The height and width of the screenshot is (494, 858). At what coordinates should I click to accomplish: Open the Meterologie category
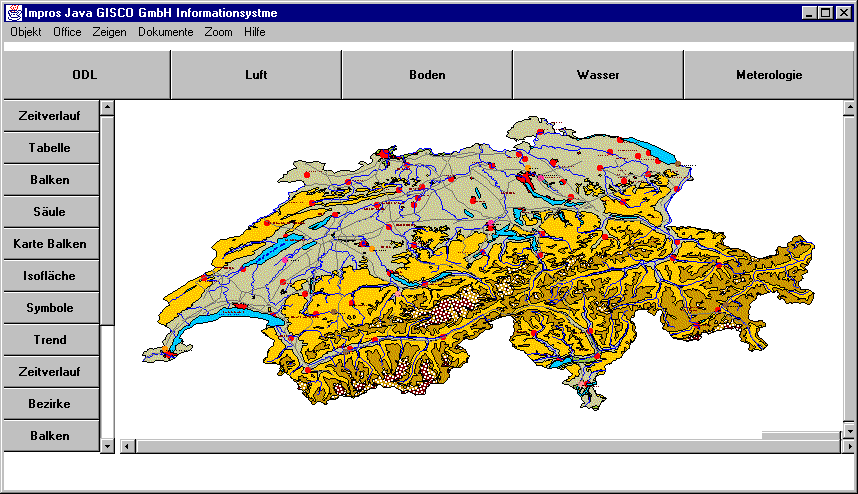768,75
